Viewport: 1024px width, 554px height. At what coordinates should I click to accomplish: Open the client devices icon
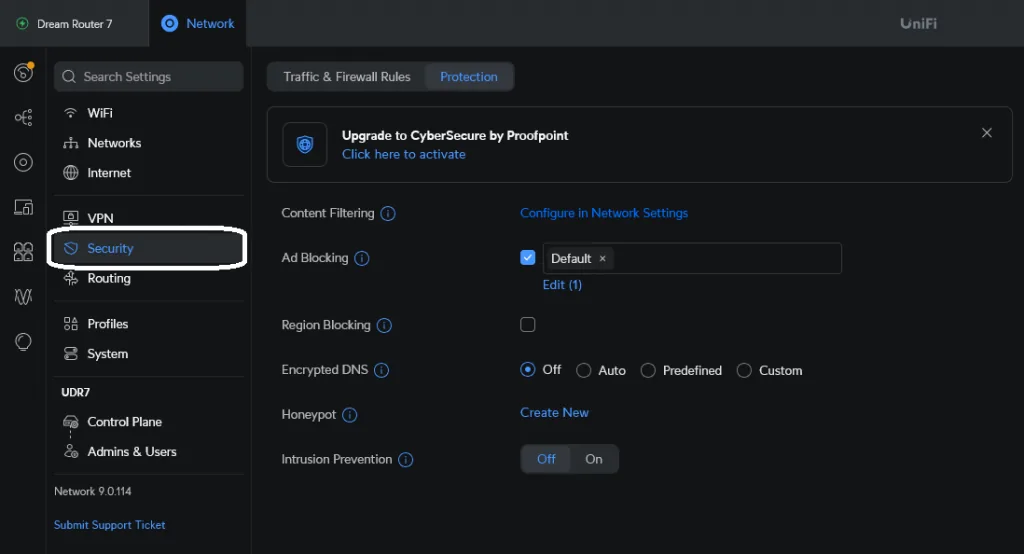tap(24, 207)
